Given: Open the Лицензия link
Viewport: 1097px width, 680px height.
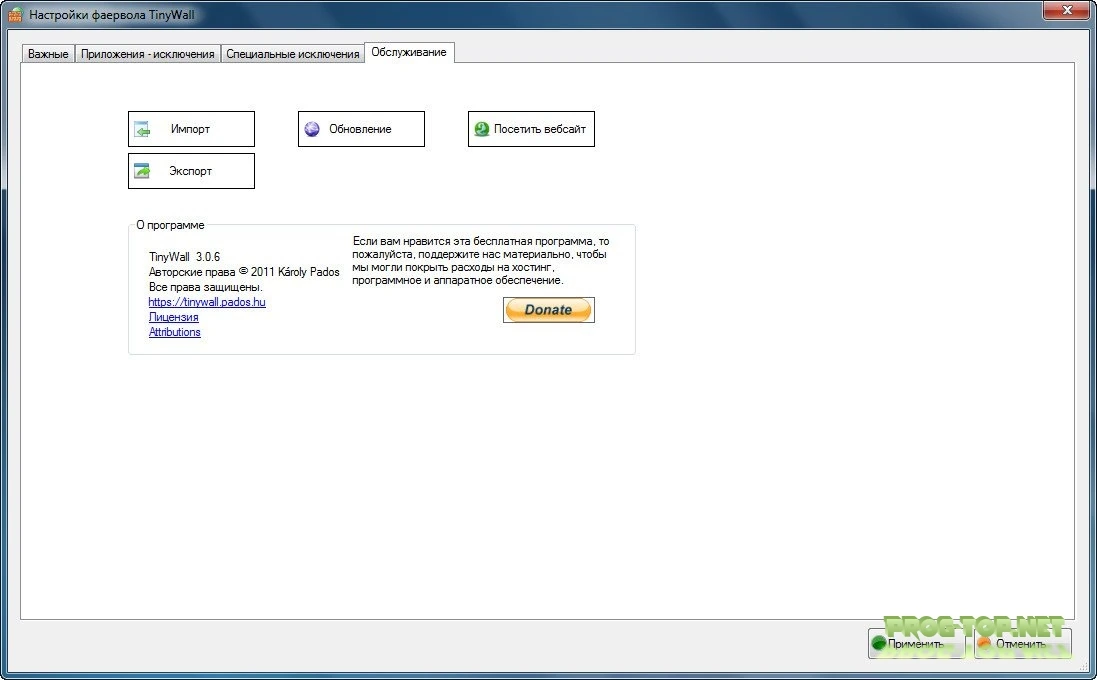Looking at the screenshot, I should coord(174,317).
